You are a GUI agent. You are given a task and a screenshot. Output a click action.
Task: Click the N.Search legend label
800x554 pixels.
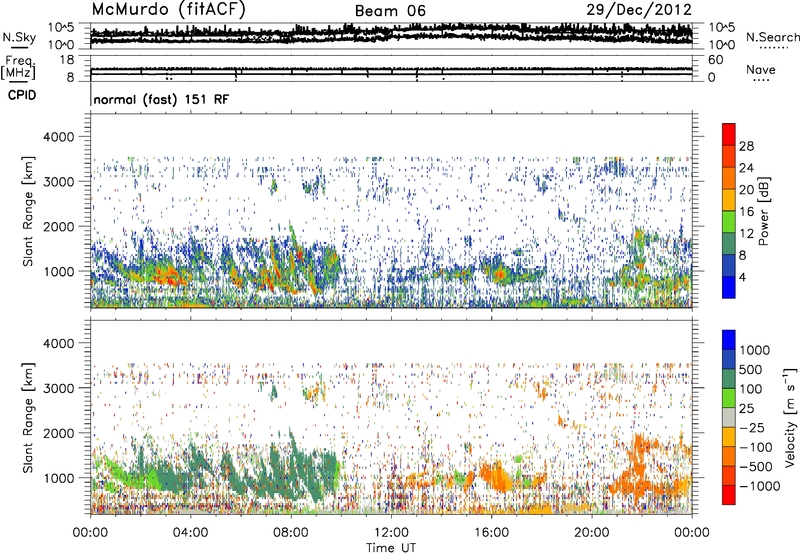coord(772,37)
